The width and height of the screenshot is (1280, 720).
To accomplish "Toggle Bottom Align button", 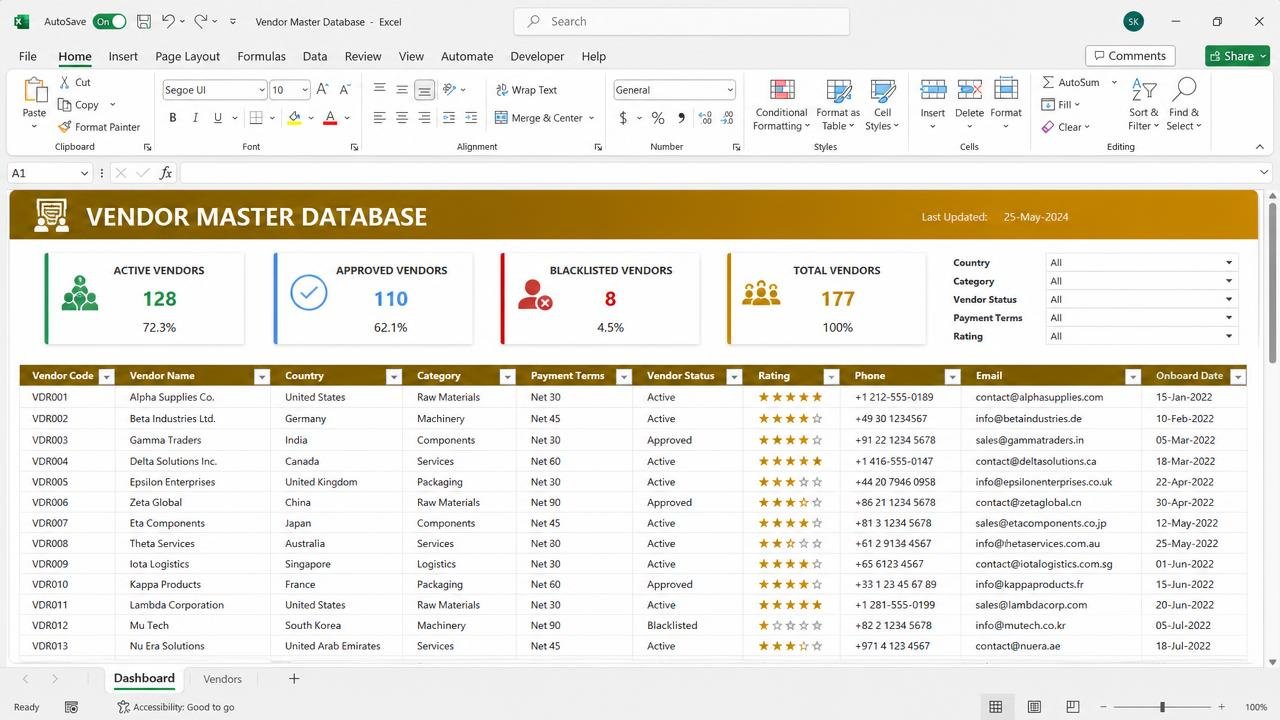I will 424,90.
